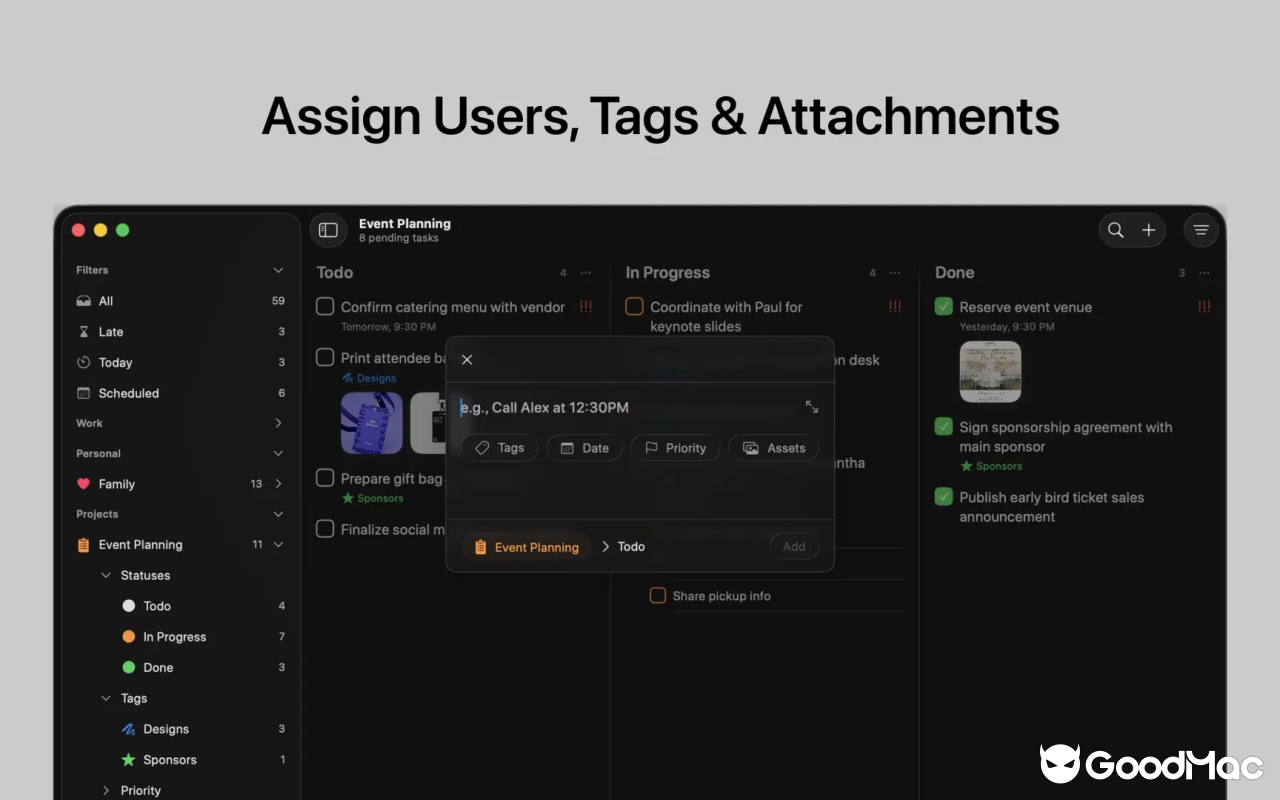
Task: Show Late tasks filter
Action: (180, 332)
